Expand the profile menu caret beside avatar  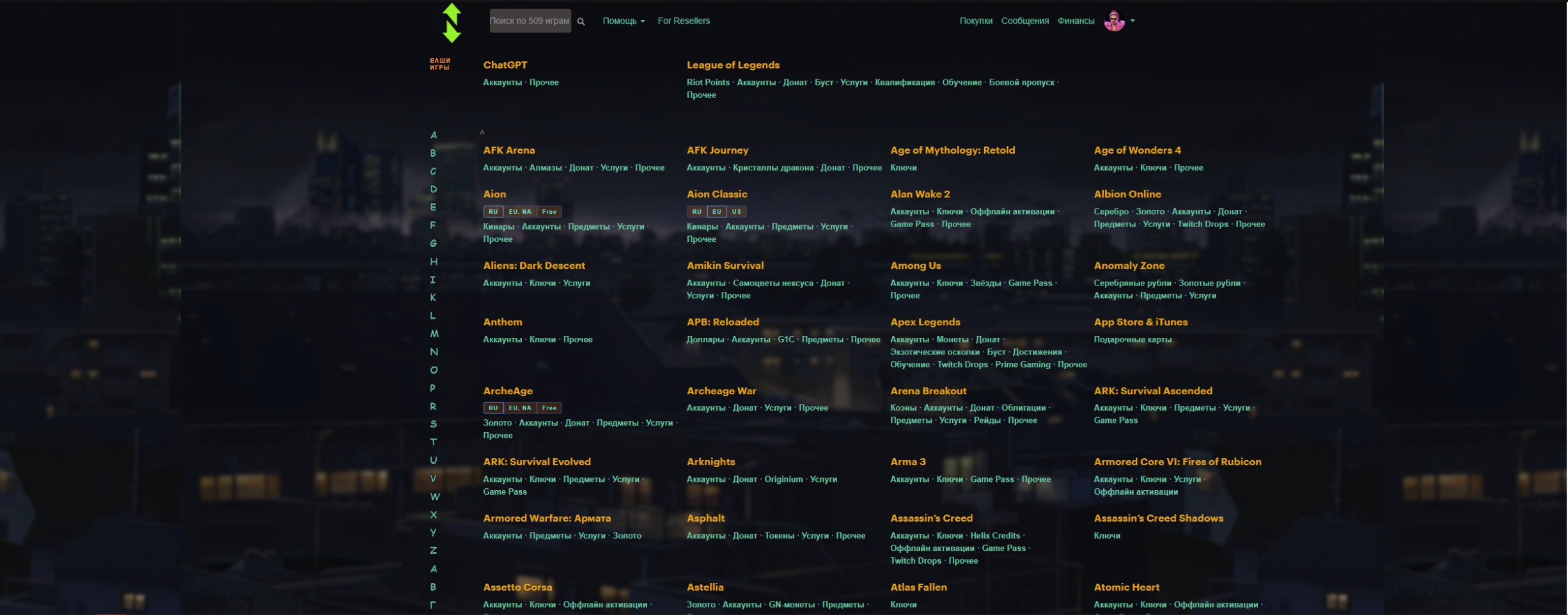(x=1133, y=20)
